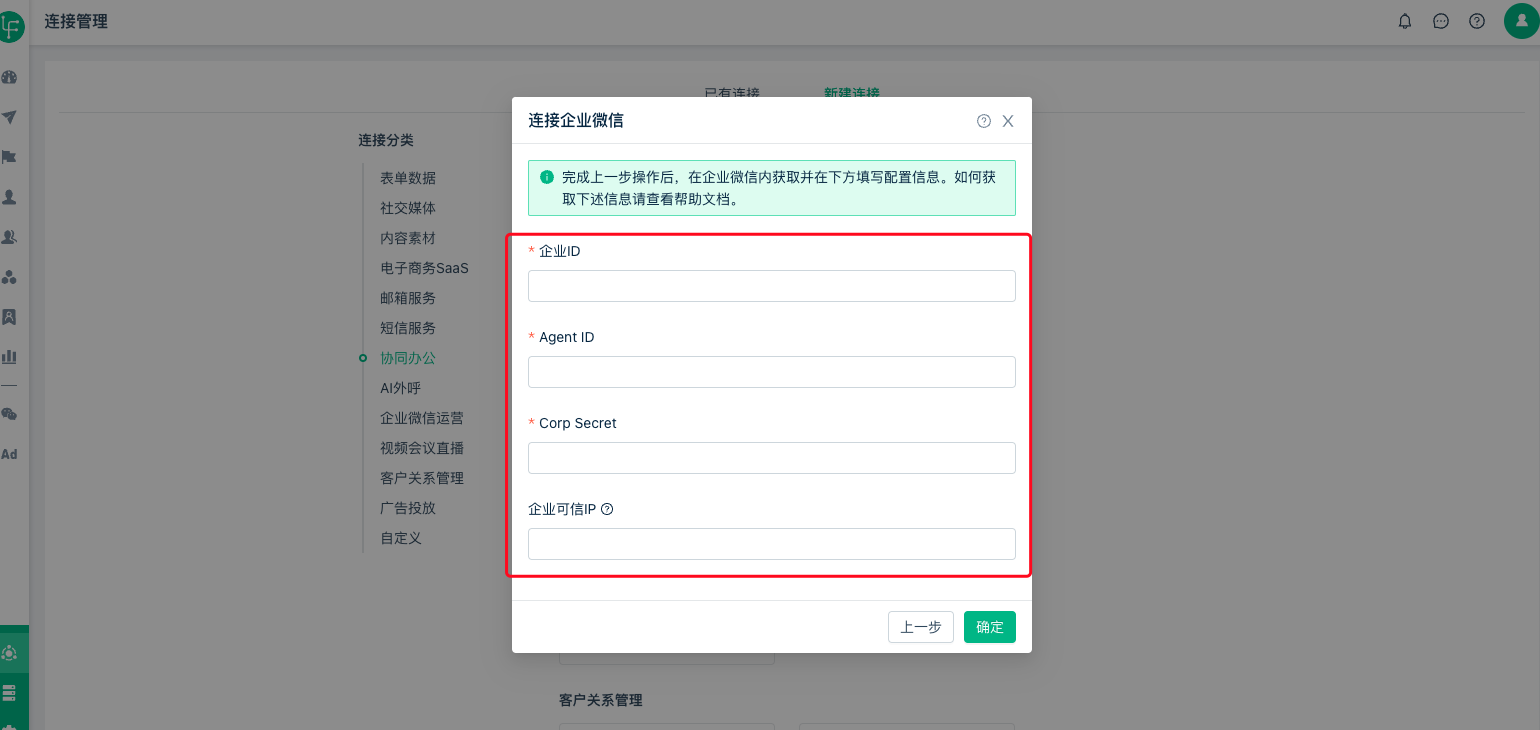Switch to the 已有连接 tab
Viewport: 1540px width, 730px height.
tap(732, 92)
